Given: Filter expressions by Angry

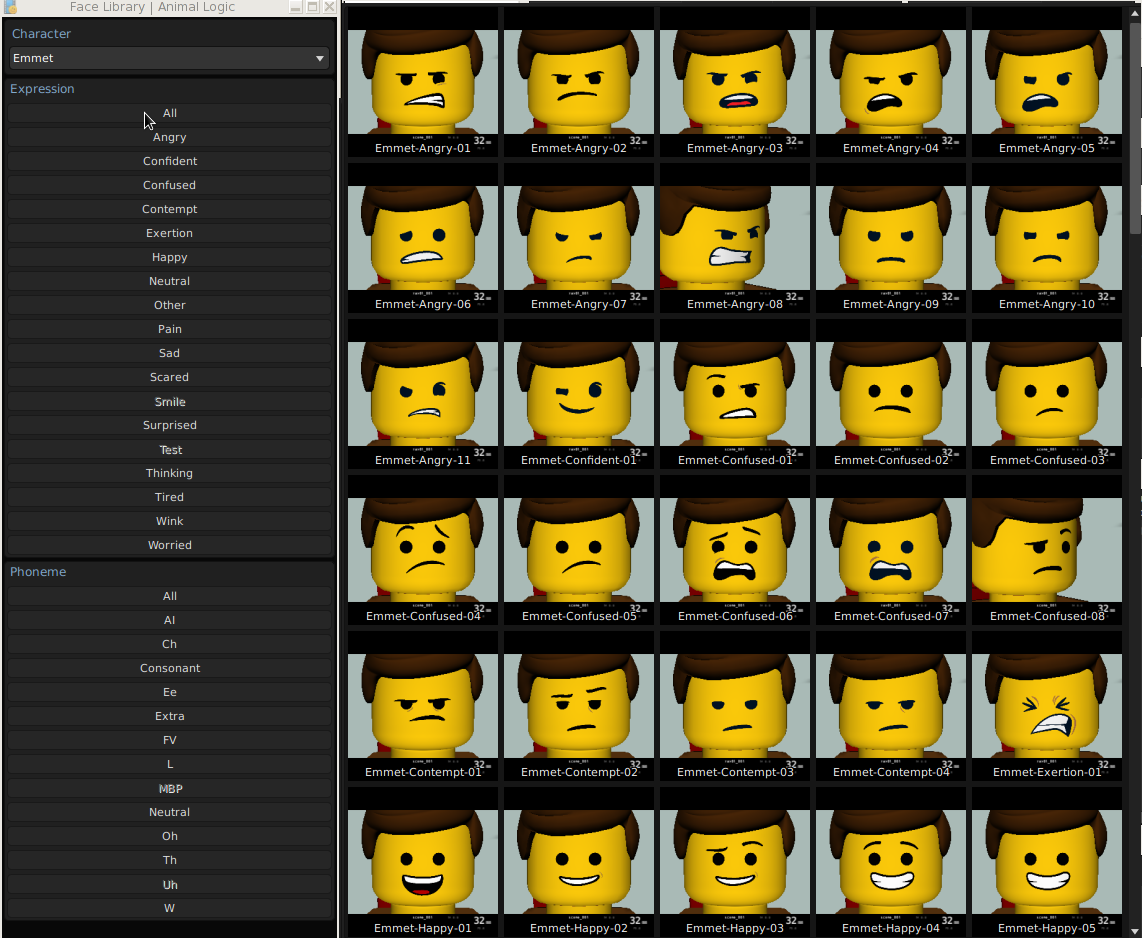Looking at the screenshot, I should coord(169,137).
